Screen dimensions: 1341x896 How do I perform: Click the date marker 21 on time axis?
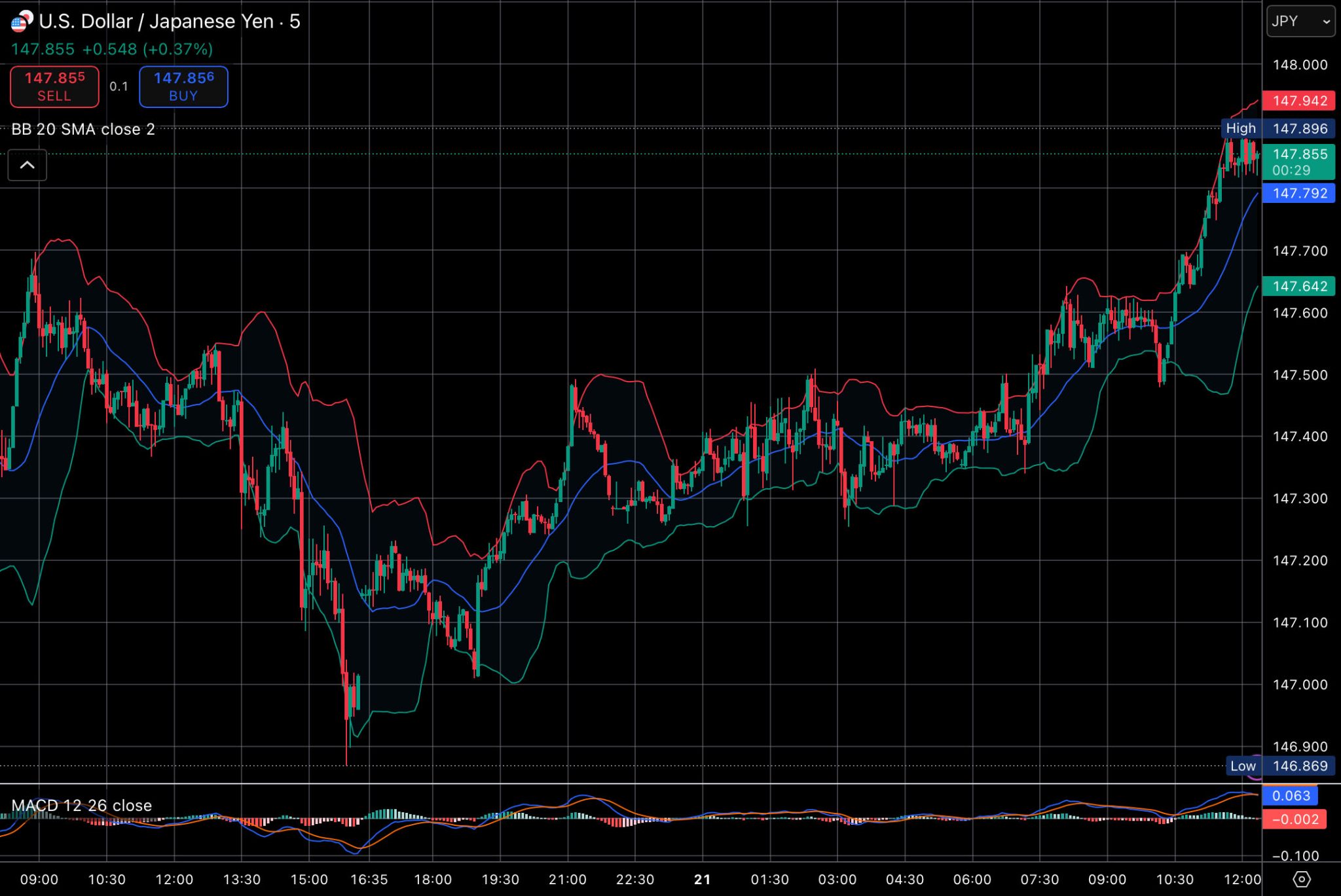(x=702, y=879)
